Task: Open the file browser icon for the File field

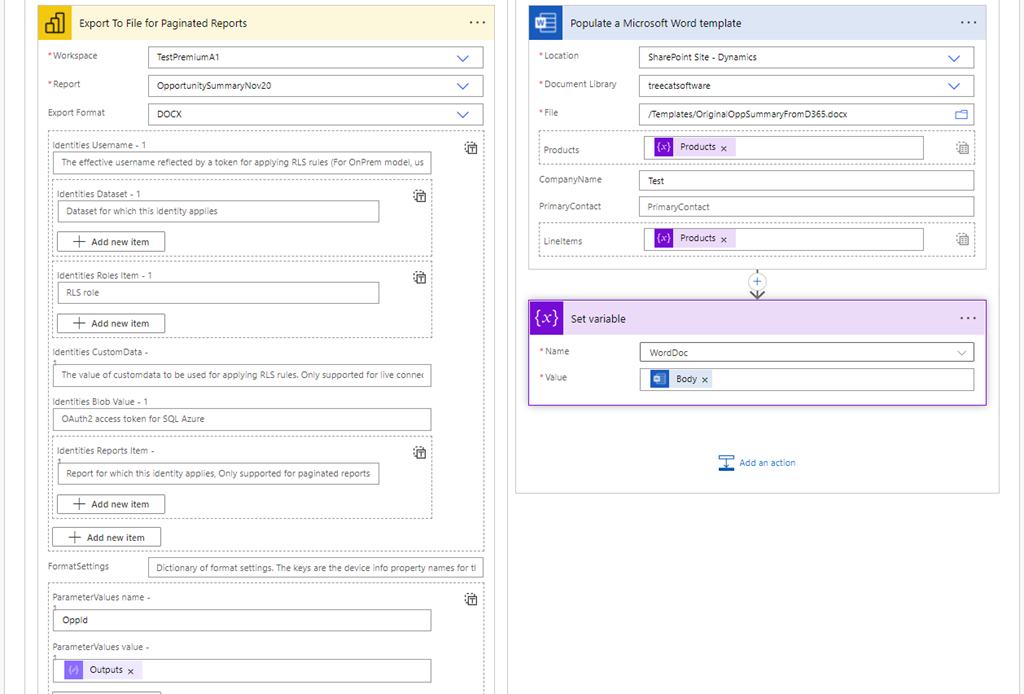Action: click(x=961, y=114)
